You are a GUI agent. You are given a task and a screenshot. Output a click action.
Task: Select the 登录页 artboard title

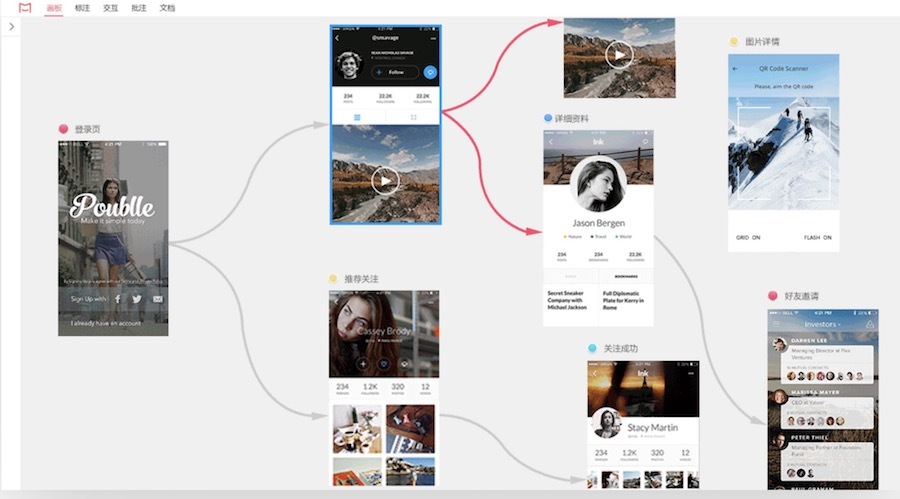[x=87, y=129]
